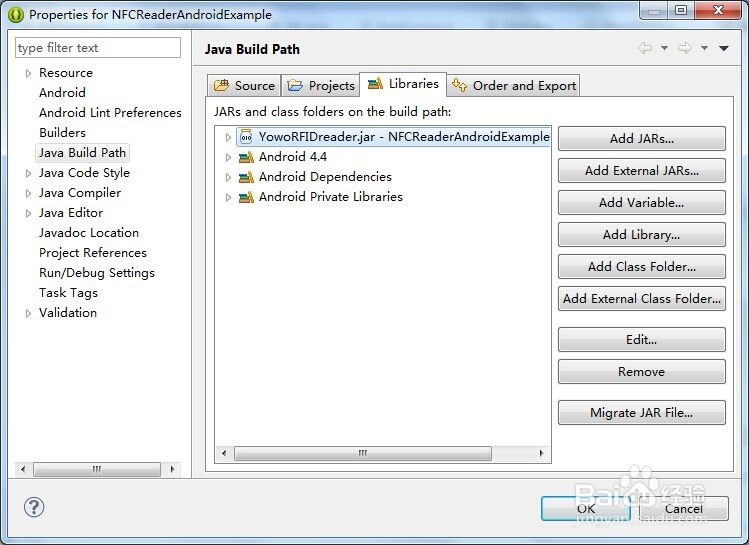This screenshot has height=545, width=749.
Task: Click left tree scroll left arrow
Action: 22,470
